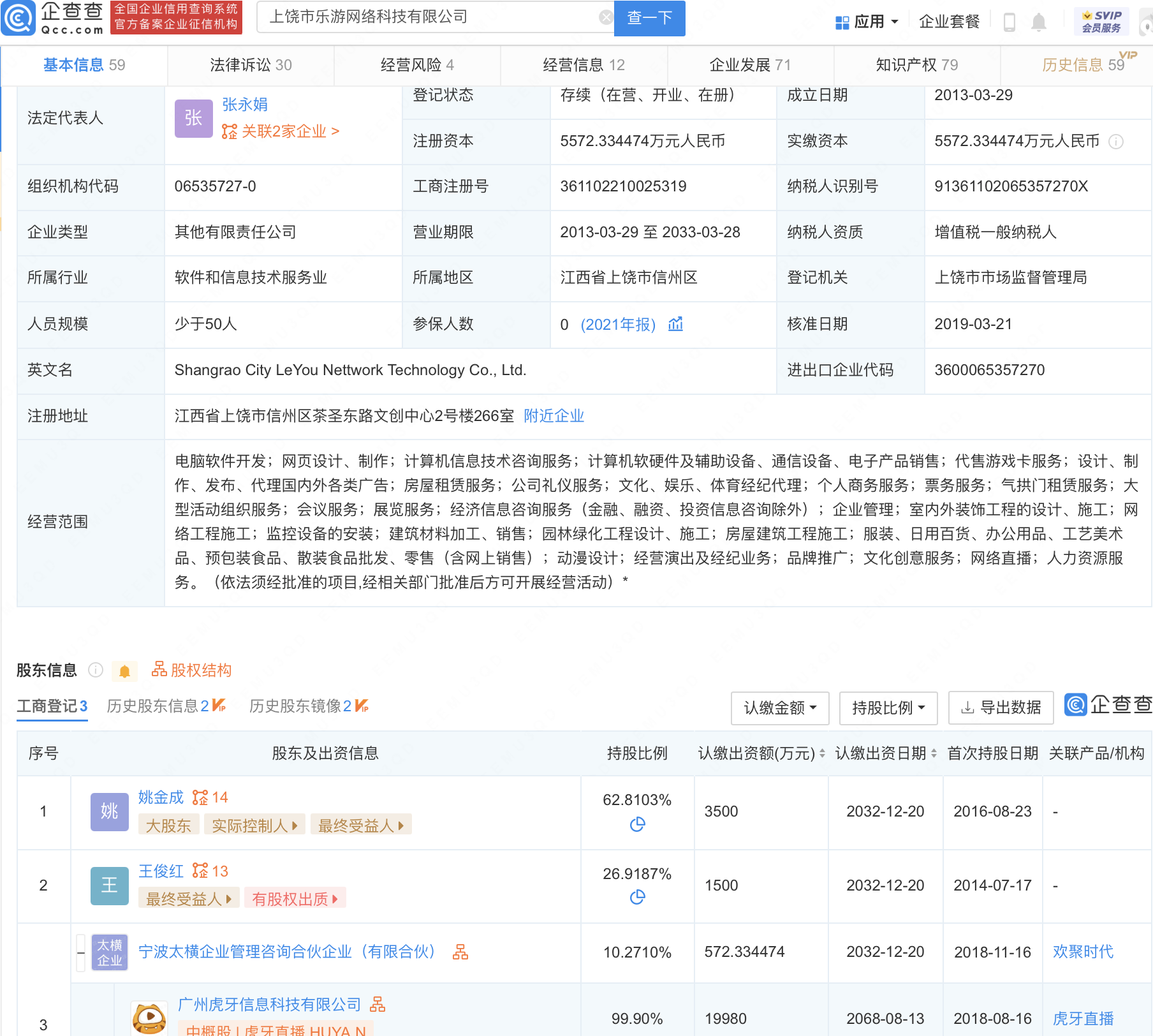The width and height of the screenshot is (1153, 1036).
Task: Open the 企业套餐 link
Action: (x=949, y=22)
